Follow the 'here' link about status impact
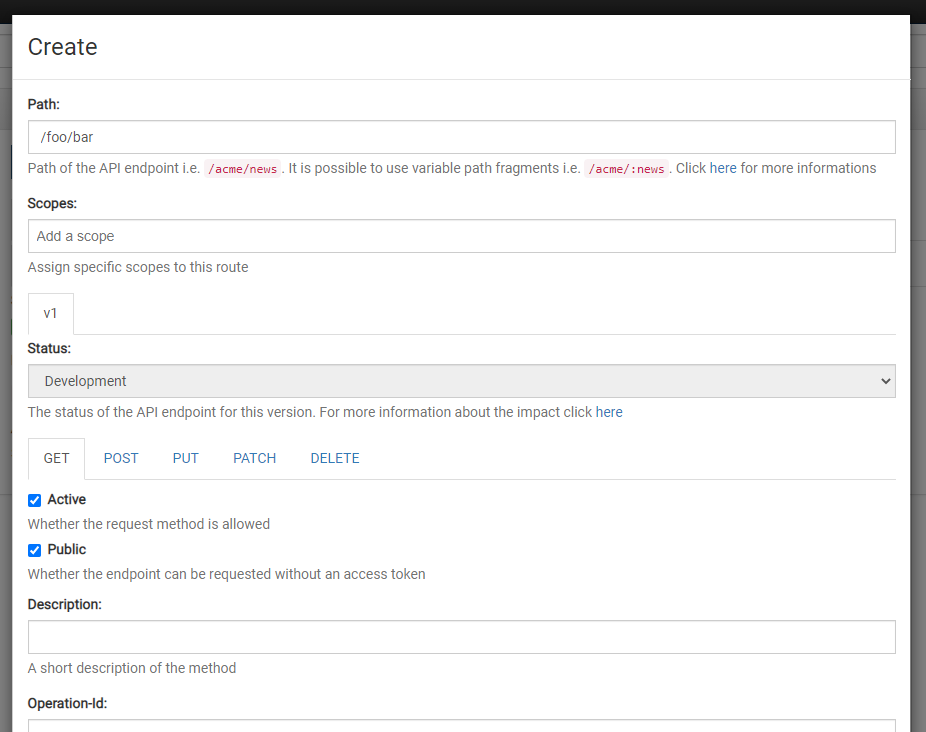This screenshot has width=926, height=732. pyautogui.click(x=609, y=412)
